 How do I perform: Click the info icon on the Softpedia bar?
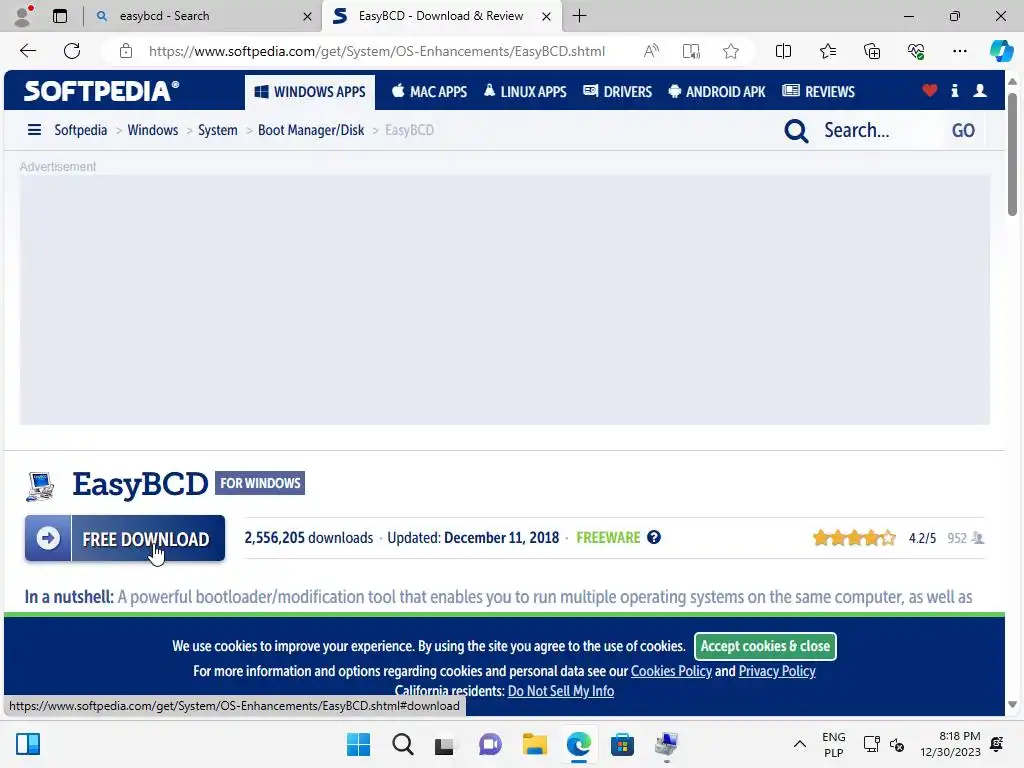(x=955, y=91)
